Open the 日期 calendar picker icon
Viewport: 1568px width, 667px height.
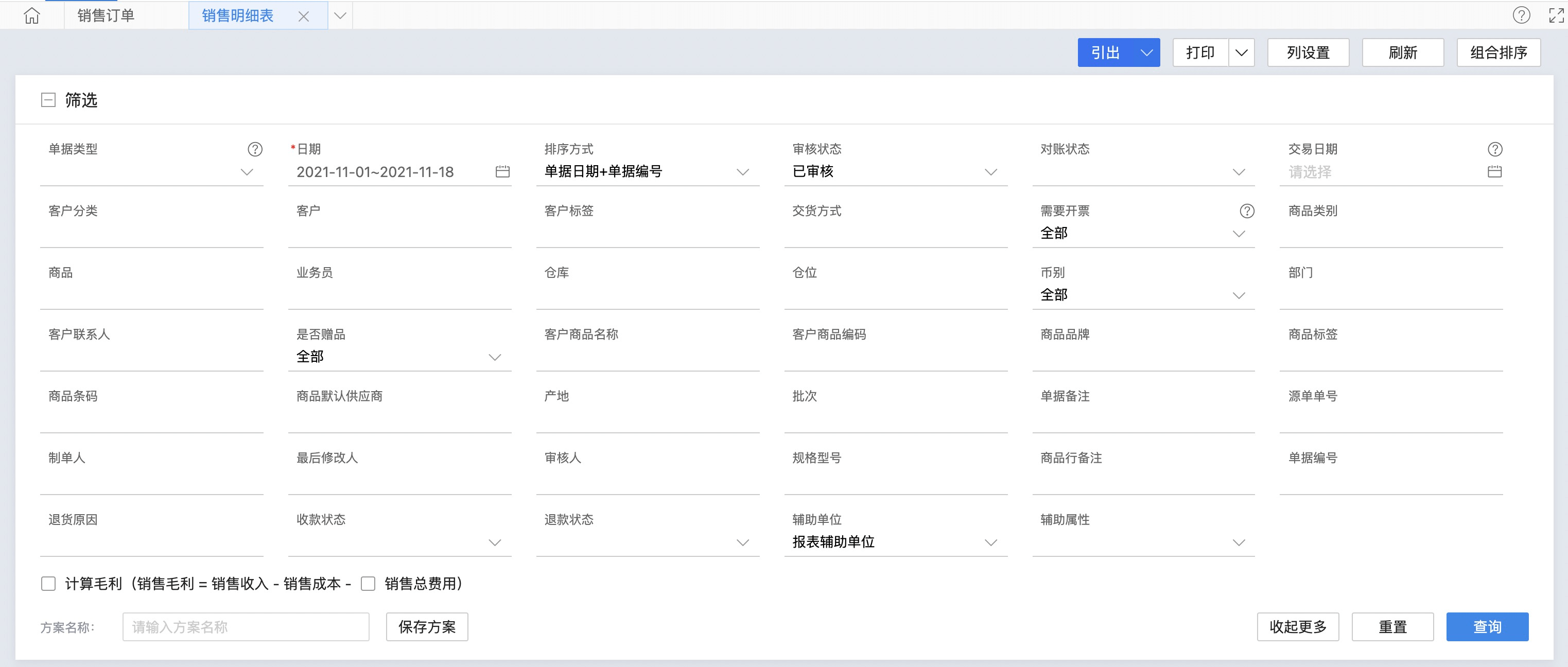pyautogui.click(x=502, y=171)
